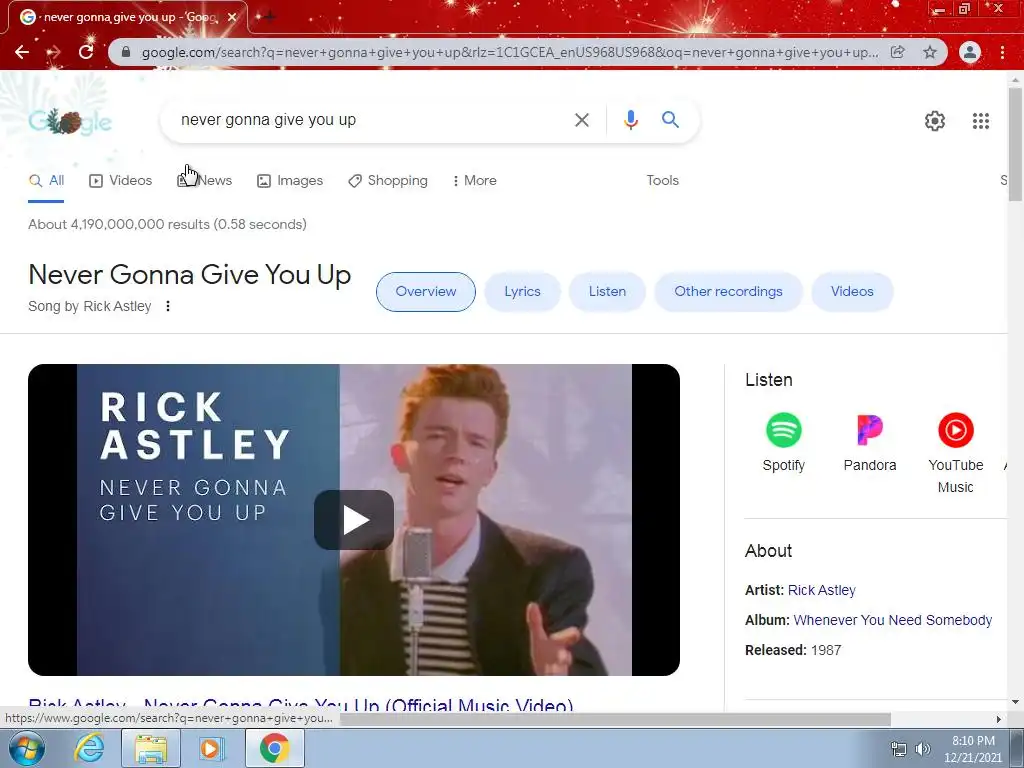Play the Rick Astley video
This screenshot has height=768, width=1024.
354,520
